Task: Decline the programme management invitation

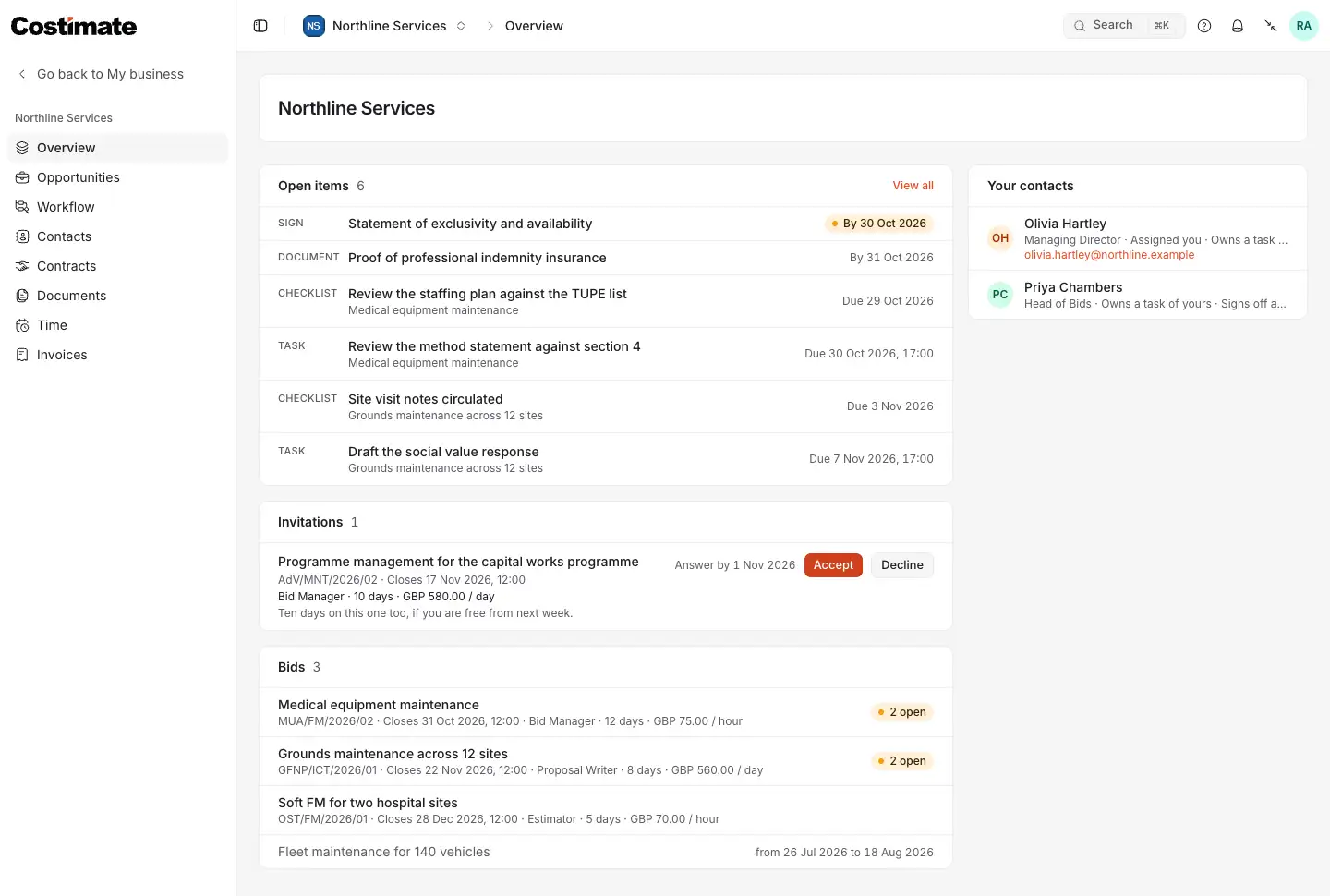Action: [x=902, y=565]
